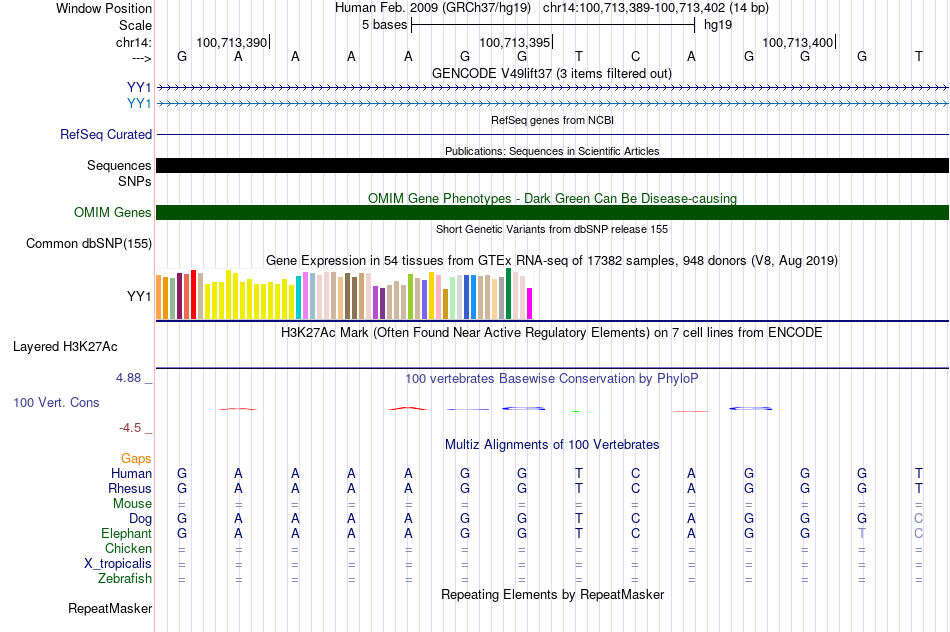Click the Layered H3K27Ac label
Image resolution: width=950 pixels, height=632 pixels.
pos(65,347)
